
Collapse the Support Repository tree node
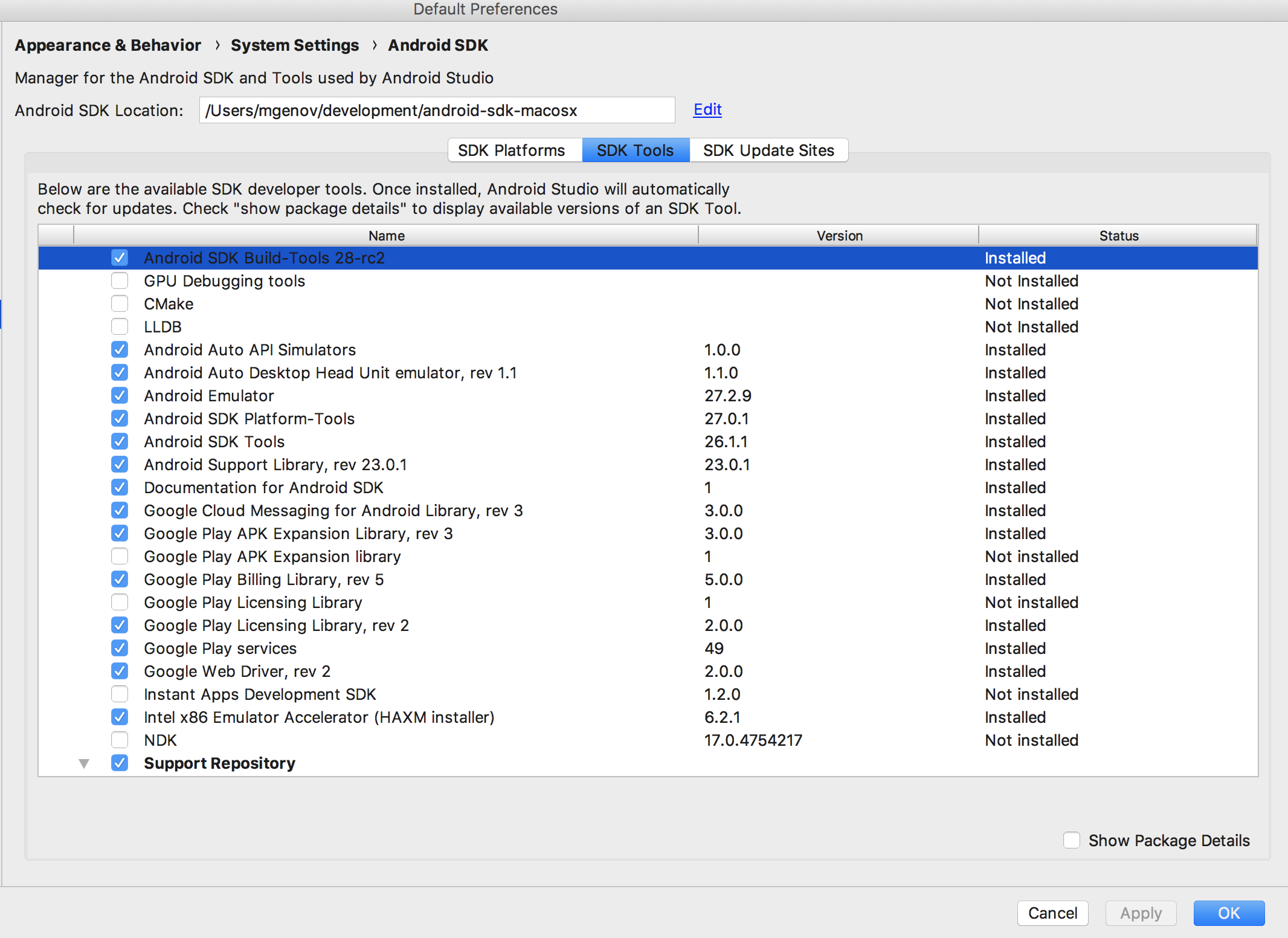84,763
